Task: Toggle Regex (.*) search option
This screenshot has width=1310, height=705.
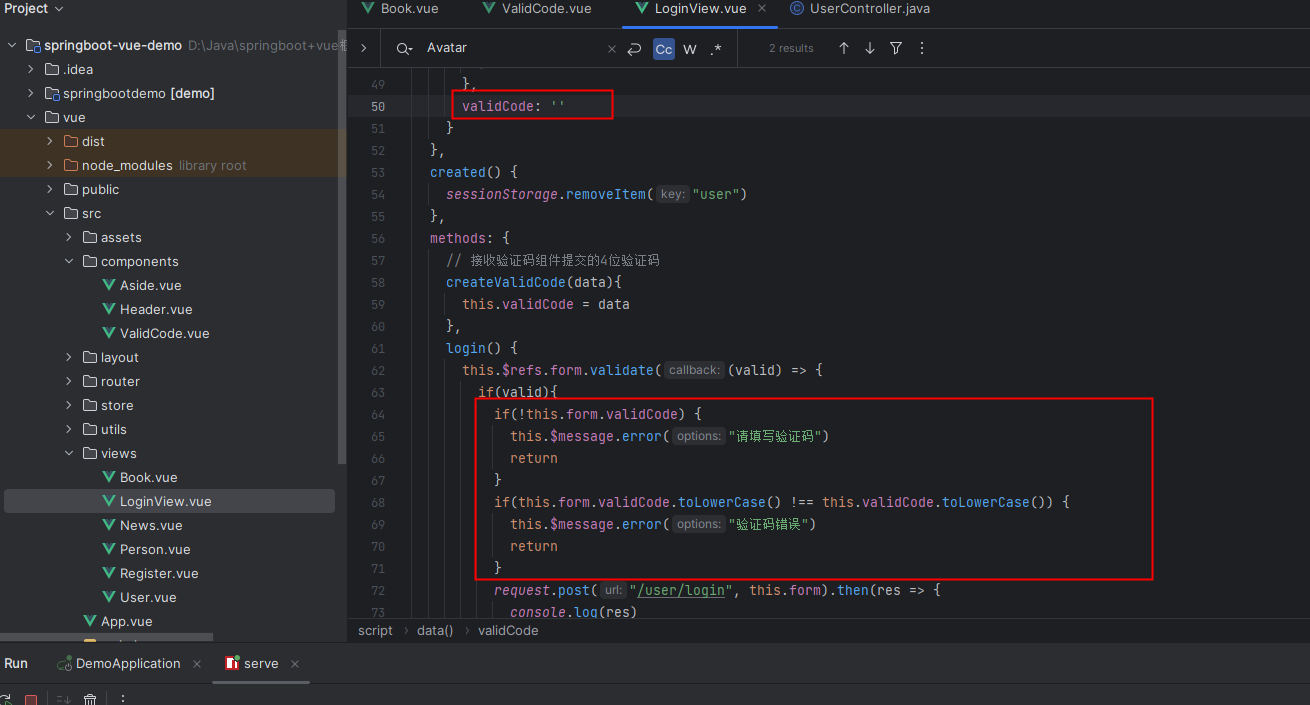Action: (716, 49)
